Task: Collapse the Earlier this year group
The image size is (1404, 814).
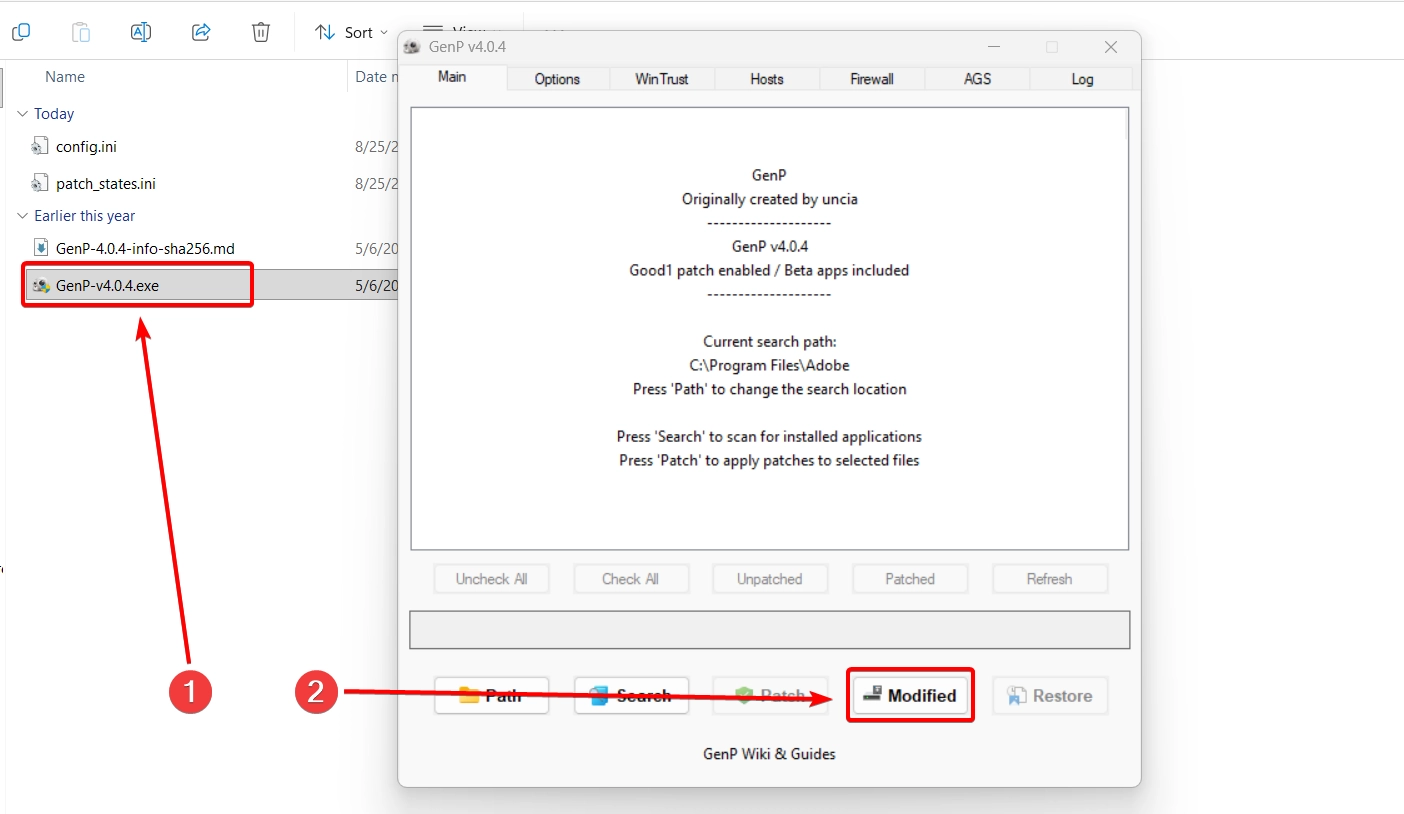Action: tap(22, 216)
